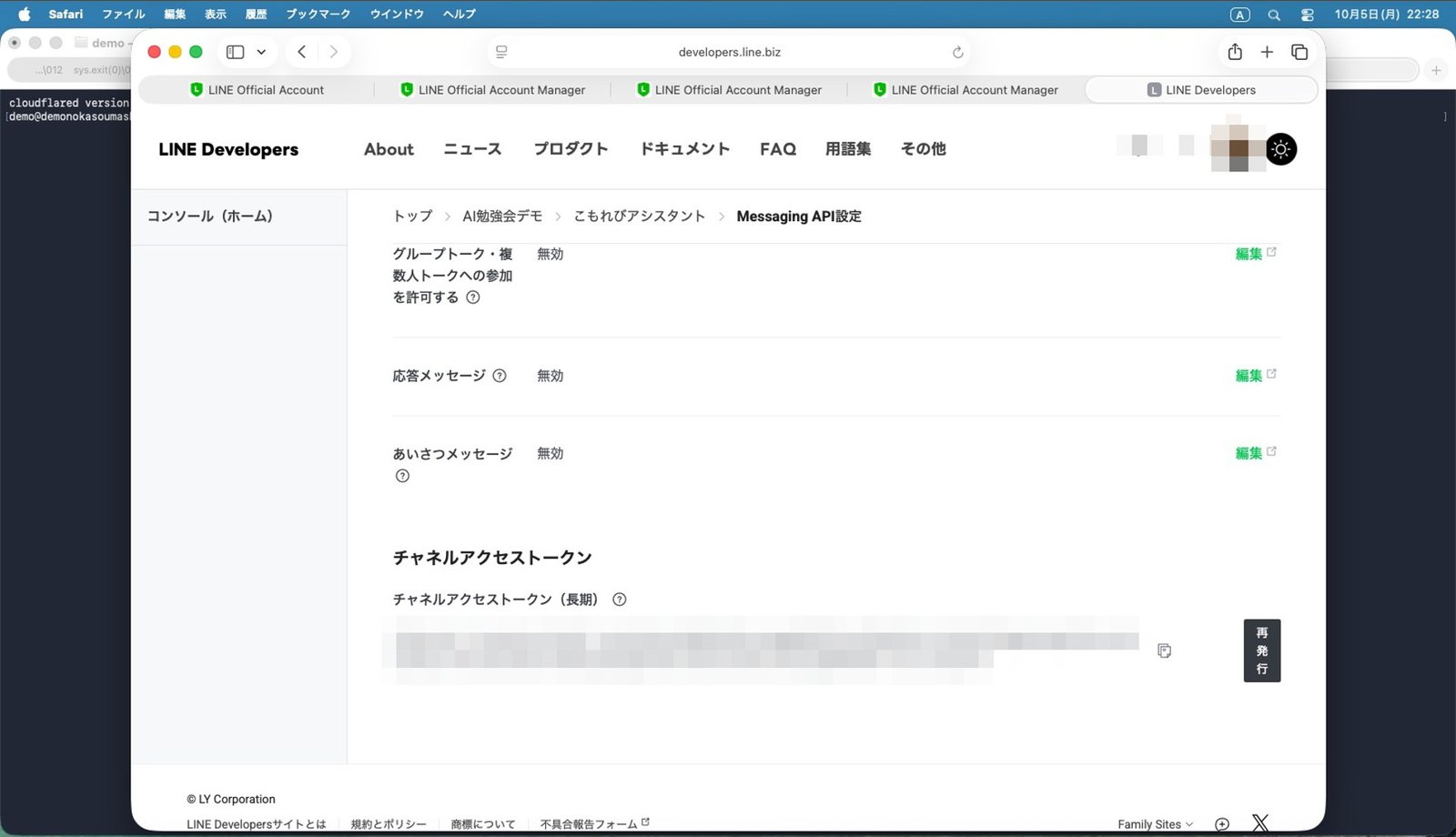Click the トップ breadcrumb

412,217
